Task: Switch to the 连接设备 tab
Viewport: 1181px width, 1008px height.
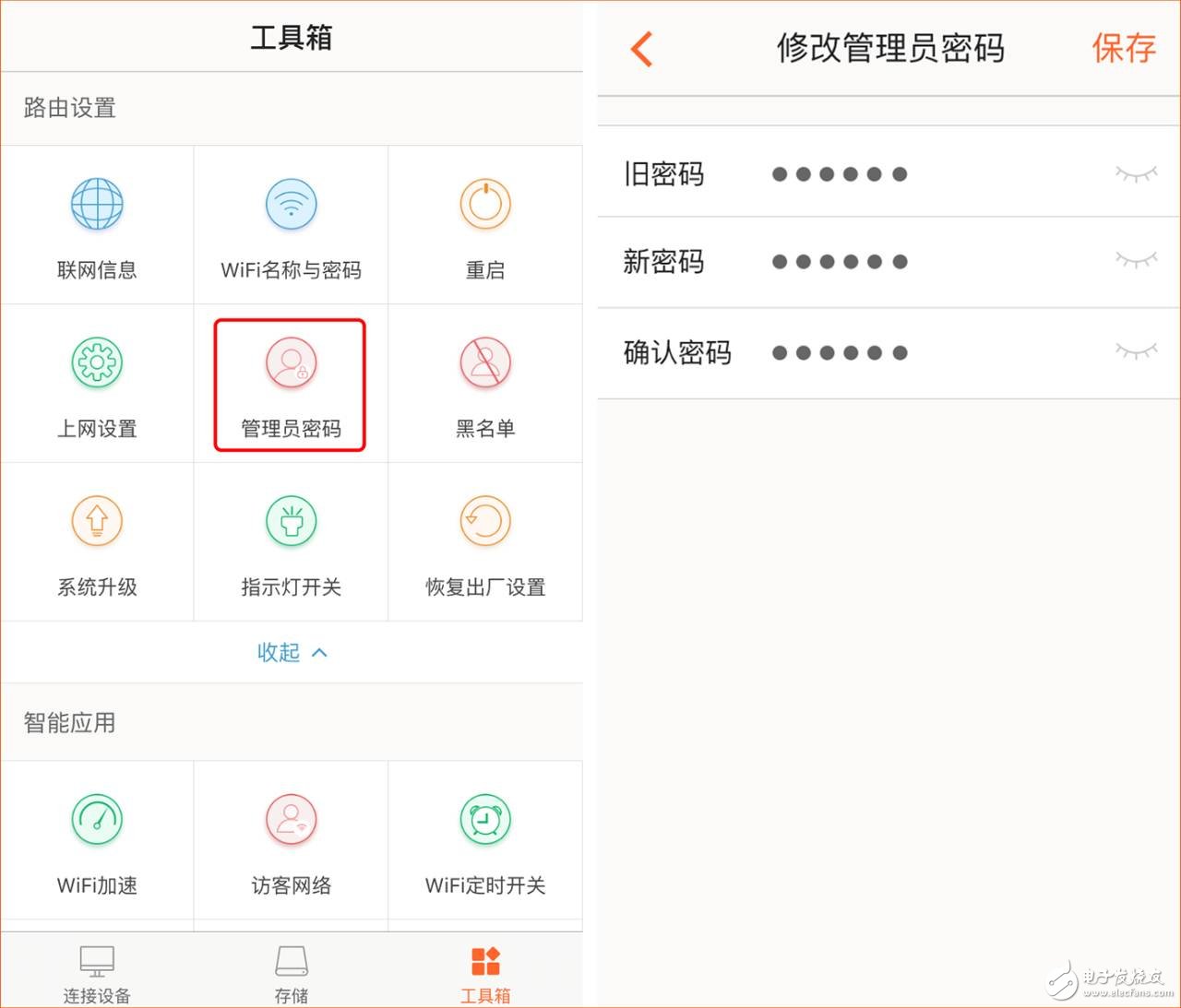Action: [x=96, y=970]
